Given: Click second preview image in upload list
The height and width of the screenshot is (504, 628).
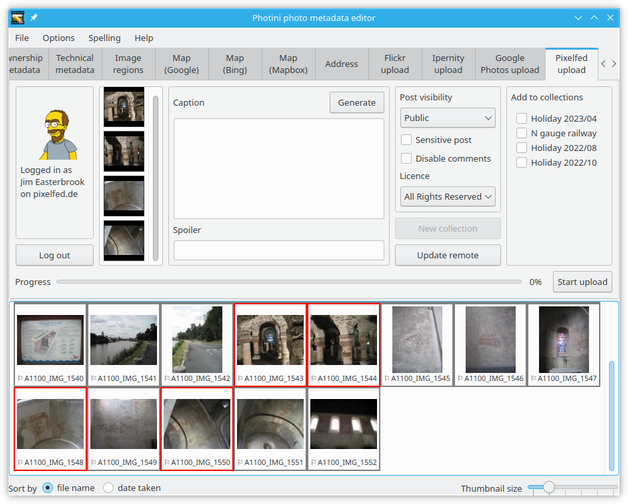Looking at the screenshot, I should pyautogui.click(x=124, y=151).
